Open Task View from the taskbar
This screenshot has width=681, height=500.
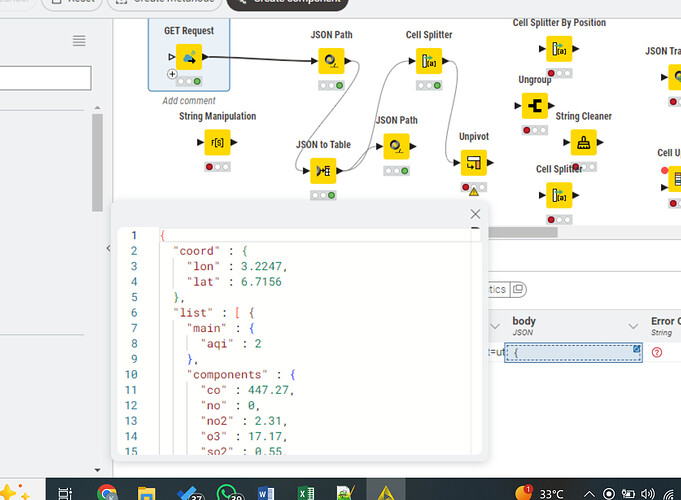[65, 493]
